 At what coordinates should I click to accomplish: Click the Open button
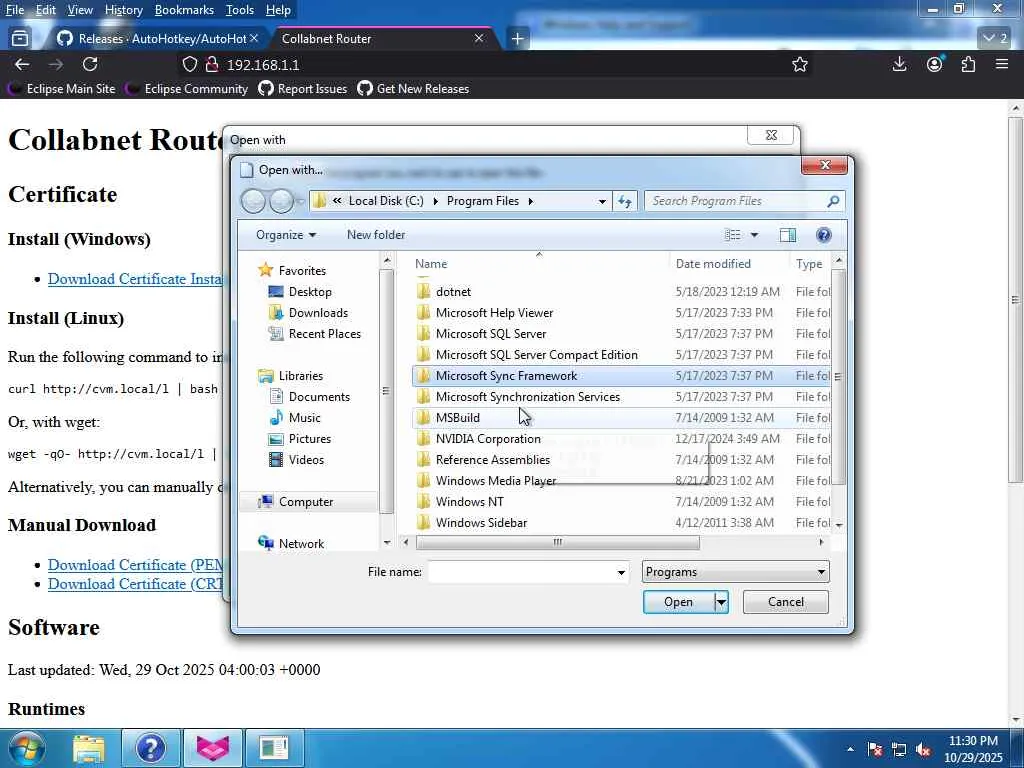point(679,602)
